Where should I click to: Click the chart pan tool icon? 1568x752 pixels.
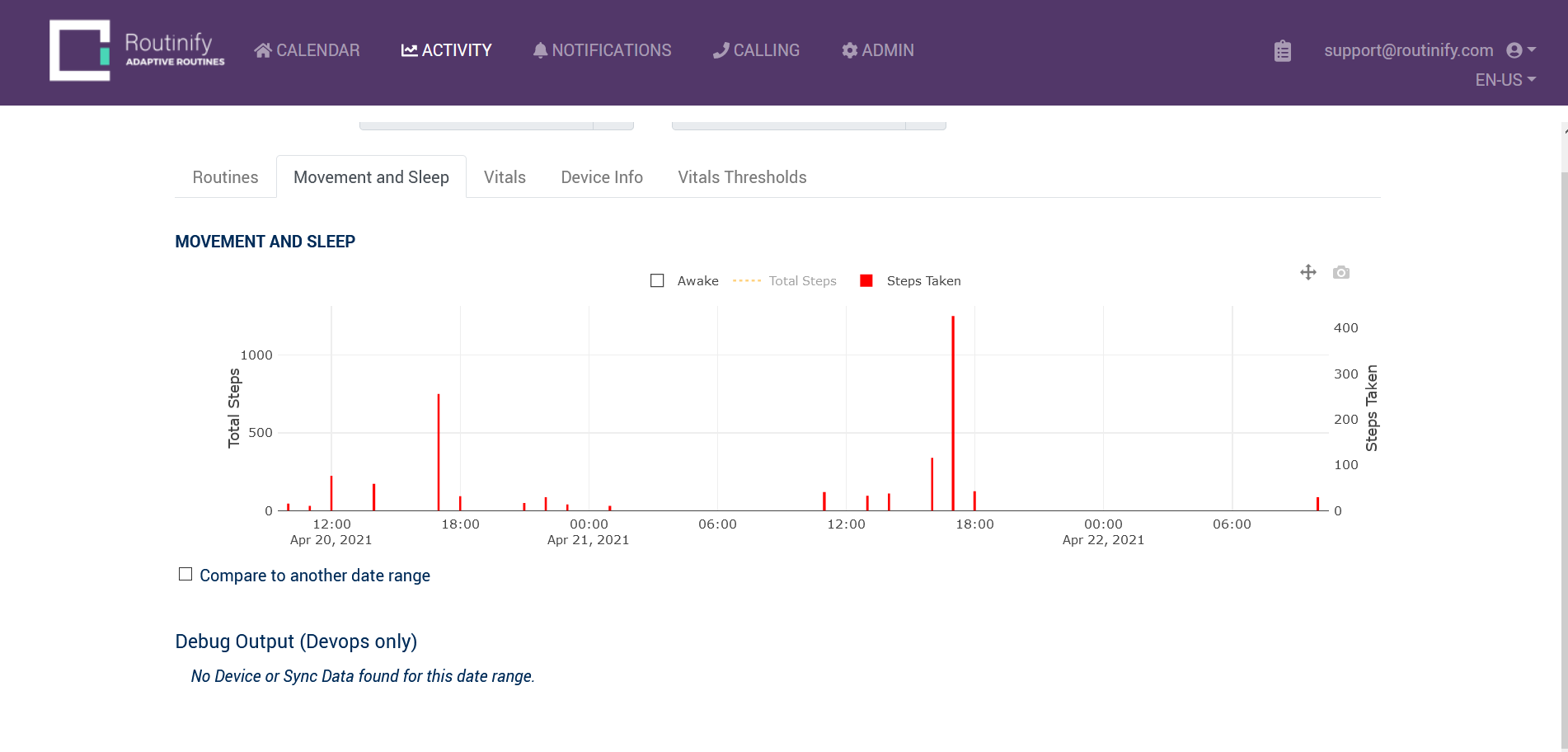point(1308,272)
